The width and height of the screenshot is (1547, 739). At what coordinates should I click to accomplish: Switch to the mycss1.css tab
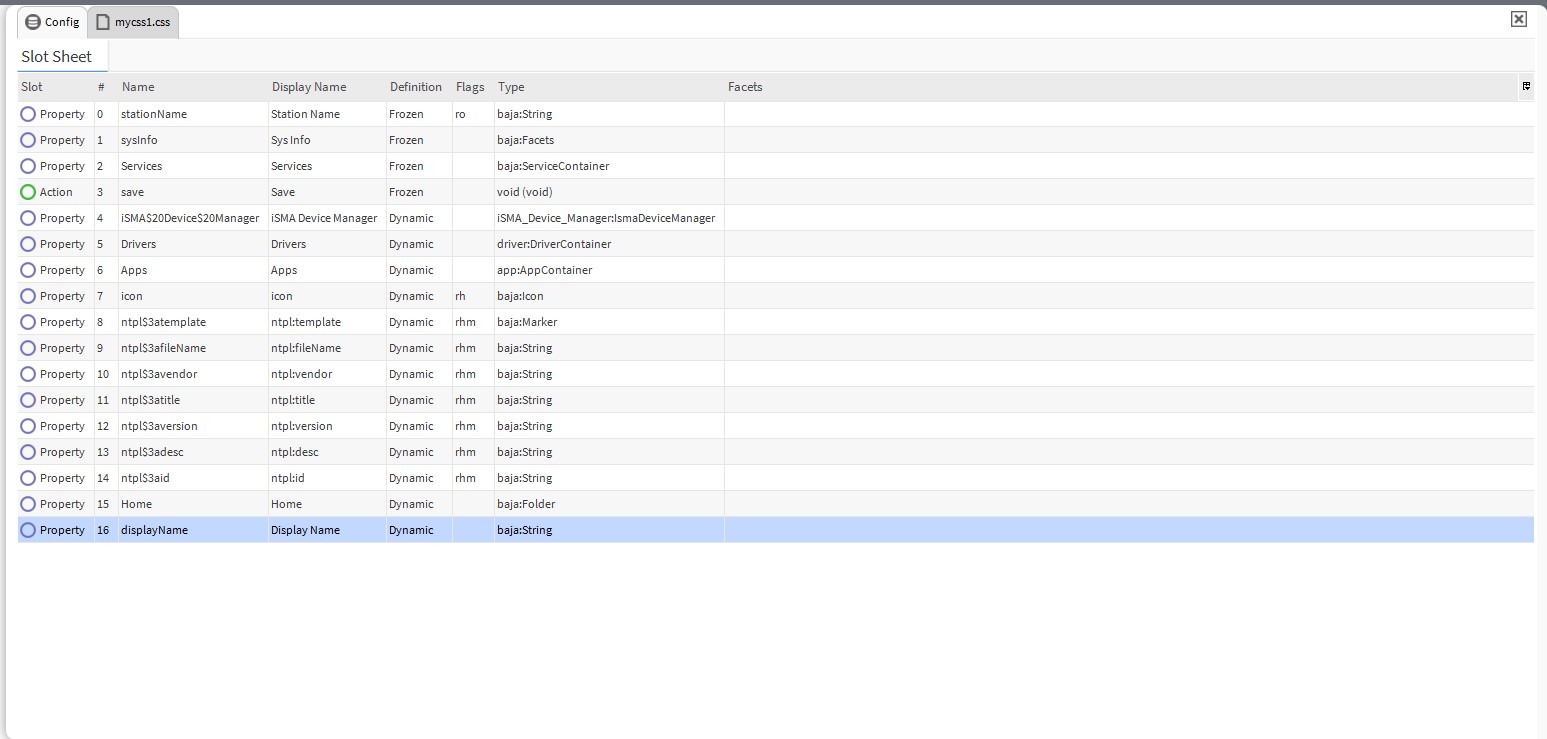[141, 22]
